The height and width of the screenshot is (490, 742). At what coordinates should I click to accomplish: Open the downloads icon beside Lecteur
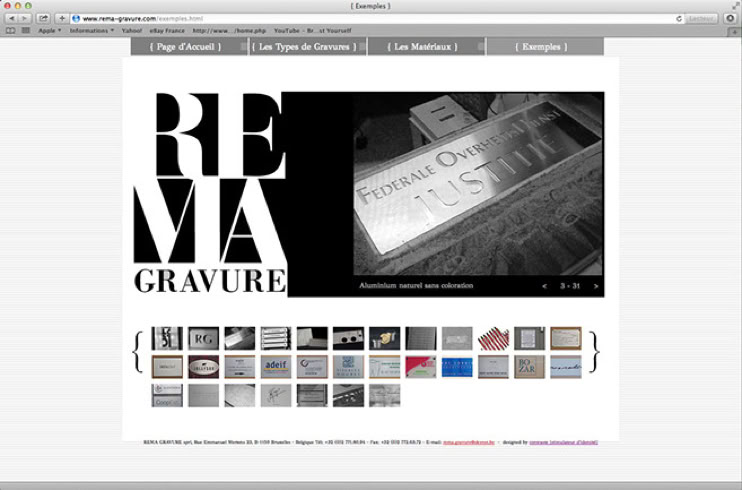[730, 18]
